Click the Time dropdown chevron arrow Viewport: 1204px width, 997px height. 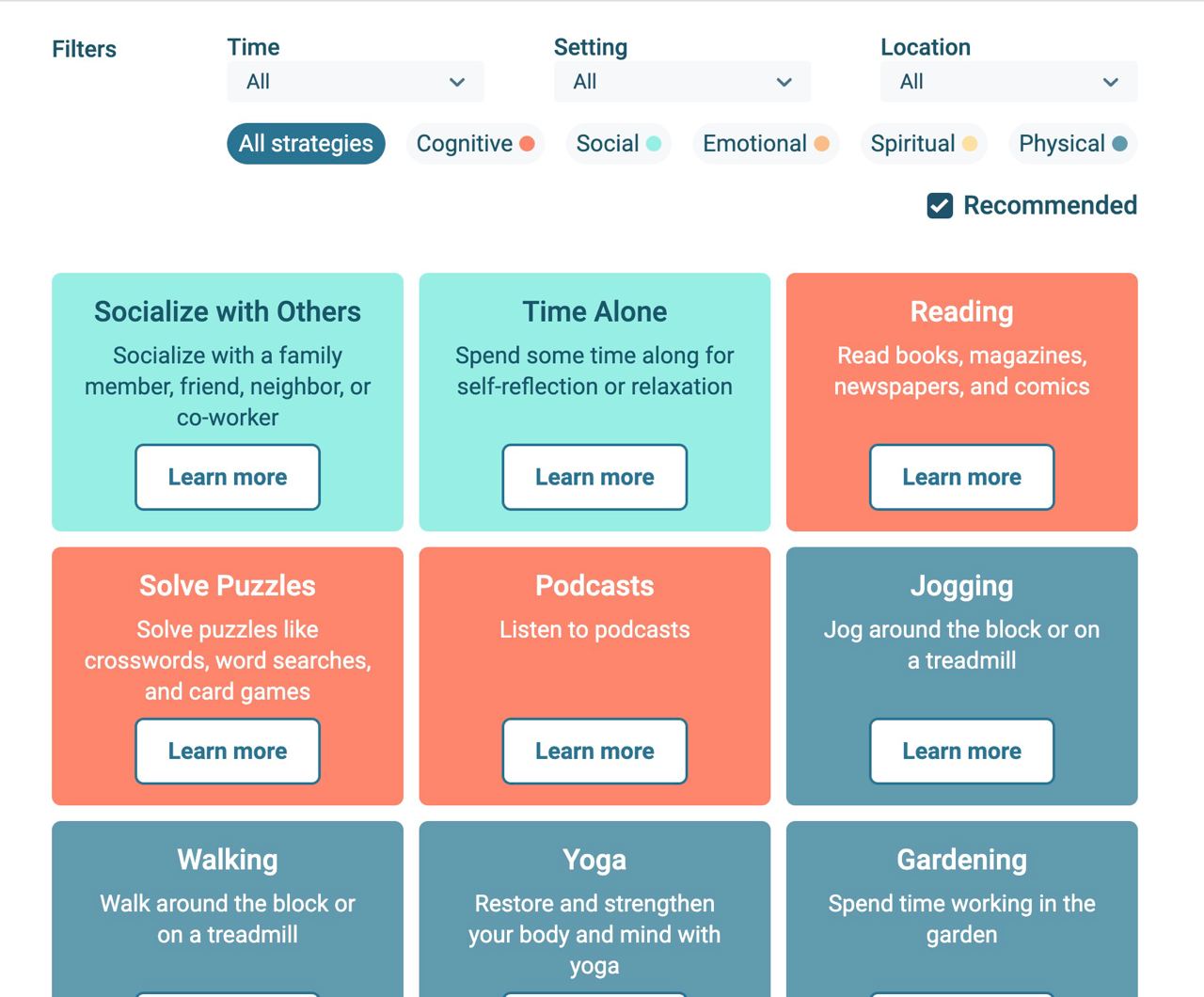[457, 82]
